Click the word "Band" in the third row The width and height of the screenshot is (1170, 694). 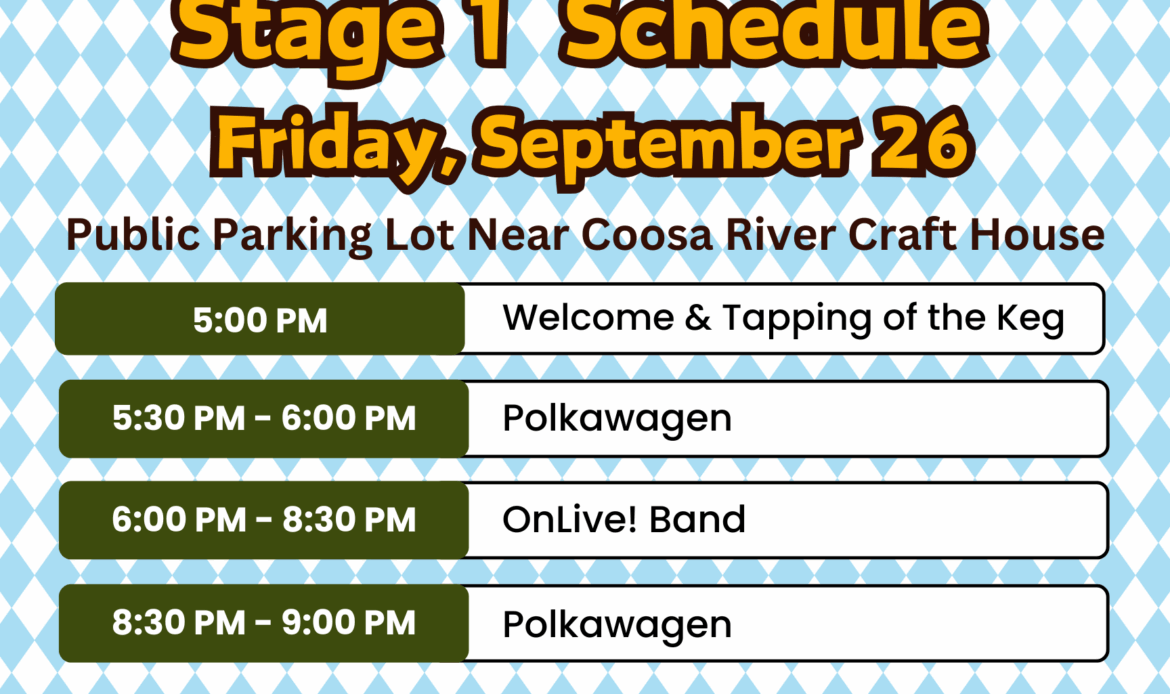click(x=709, y=520)
